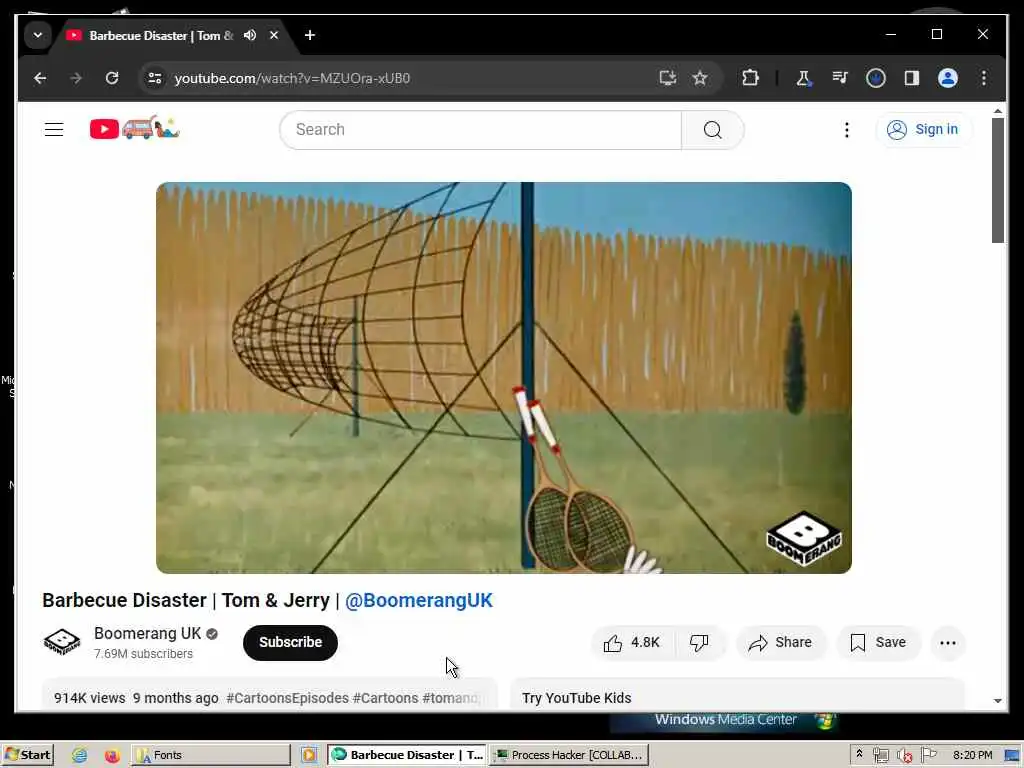Click the 914K views description text
The width and height of the screenshot is (1024, 768).
89,698
